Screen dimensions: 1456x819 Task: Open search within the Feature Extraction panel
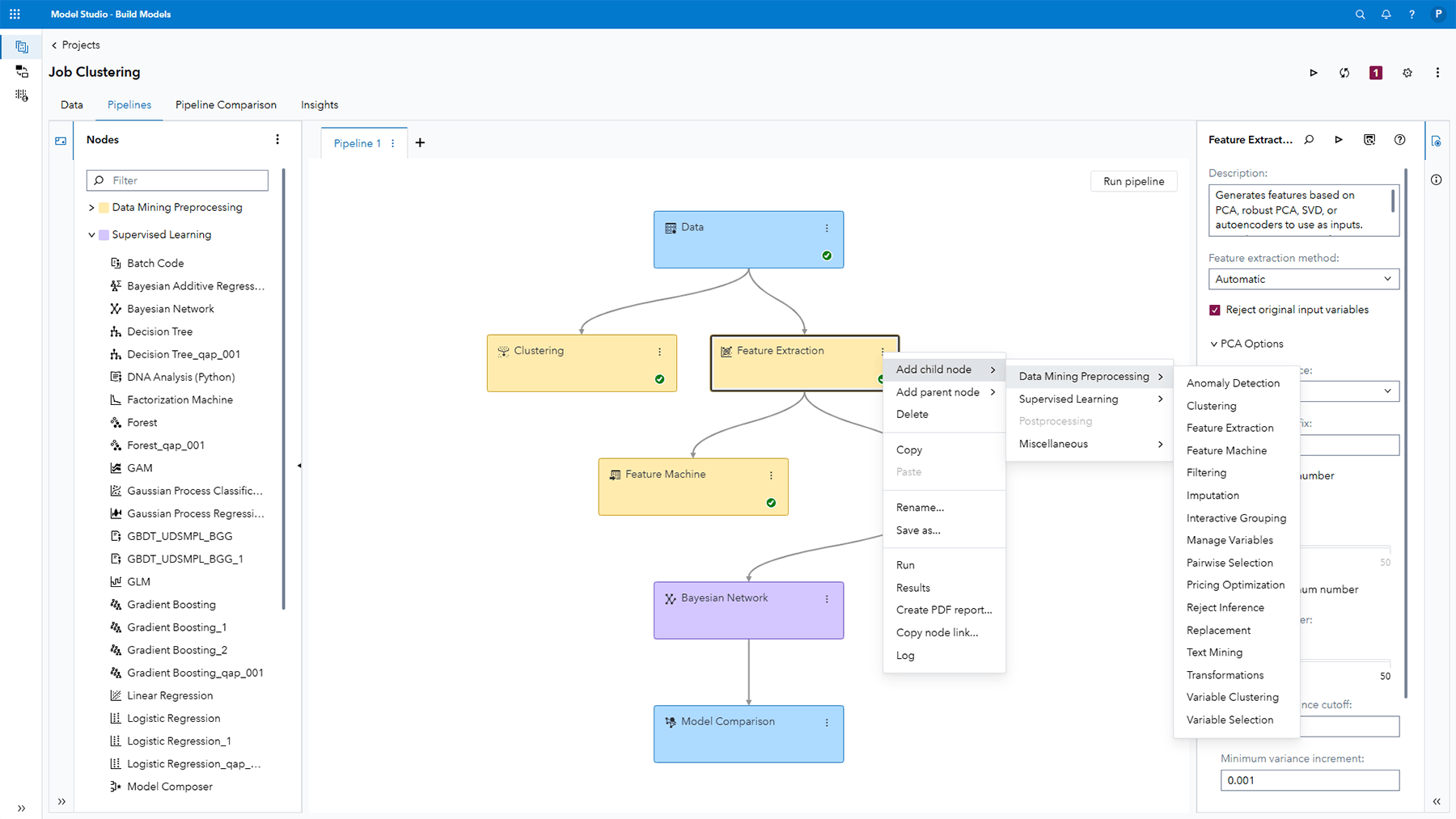click(x=1309, y=139)
